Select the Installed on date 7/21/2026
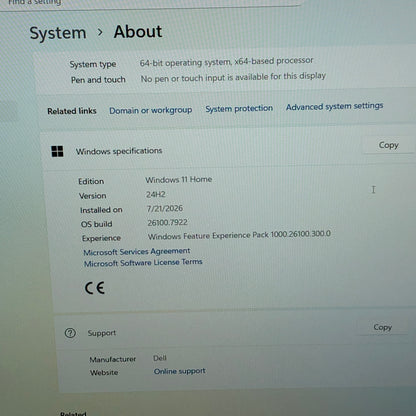416x416 pixels. point(165,209)
